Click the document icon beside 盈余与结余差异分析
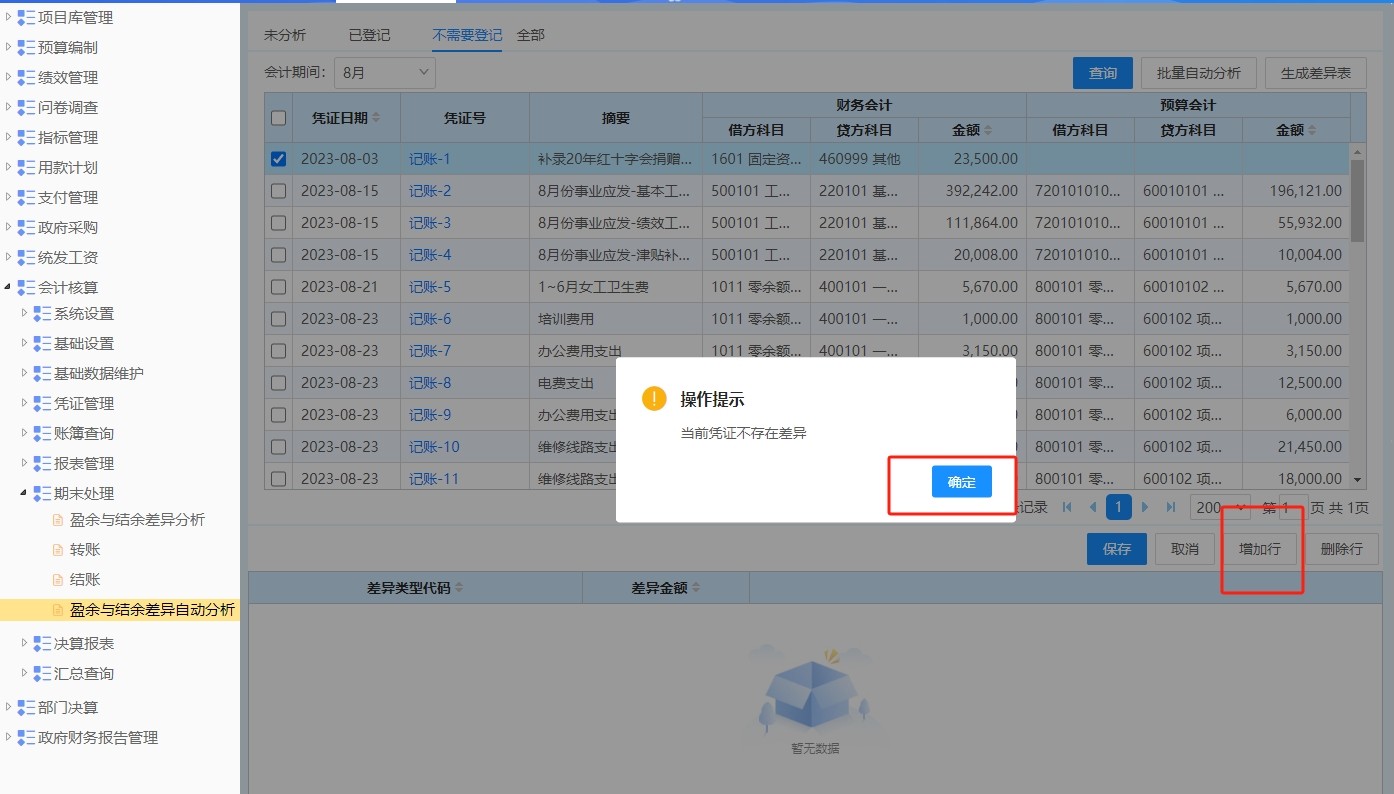The height and width of the screenshot is (794, 1394). [x=57, y=520]
